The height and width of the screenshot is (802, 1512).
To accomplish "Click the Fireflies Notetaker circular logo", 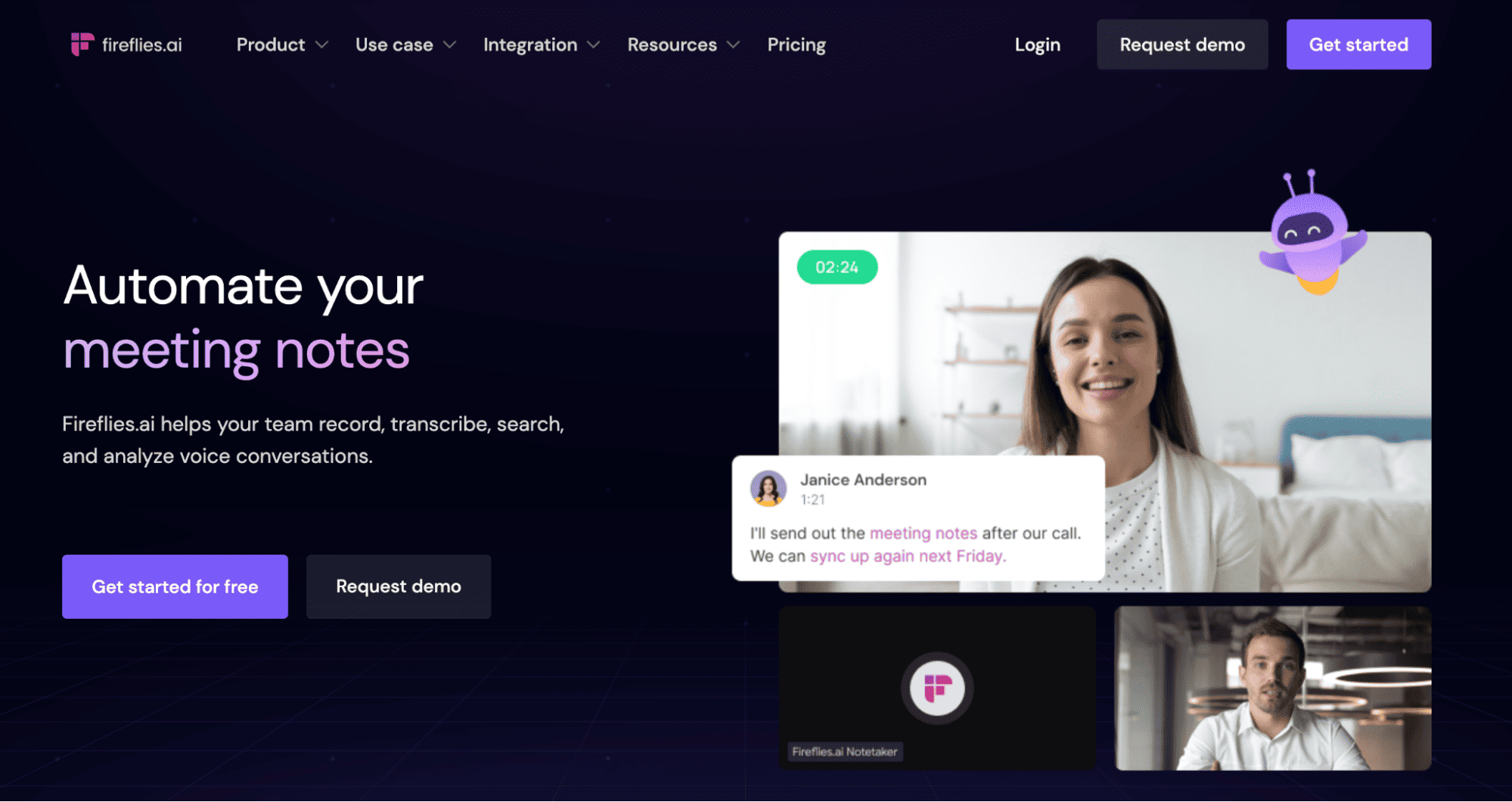I will (x=937, y=689).
